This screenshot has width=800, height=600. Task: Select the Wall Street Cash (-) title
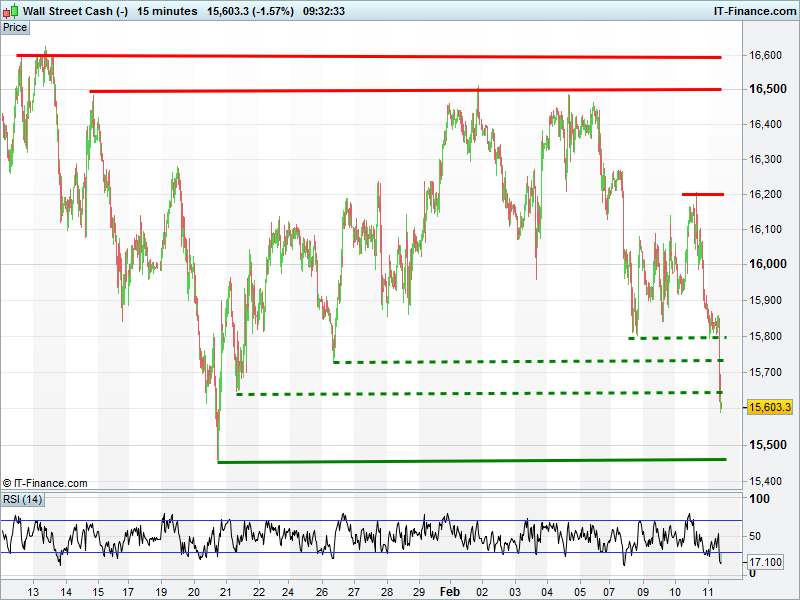click(x=76, y=11)
